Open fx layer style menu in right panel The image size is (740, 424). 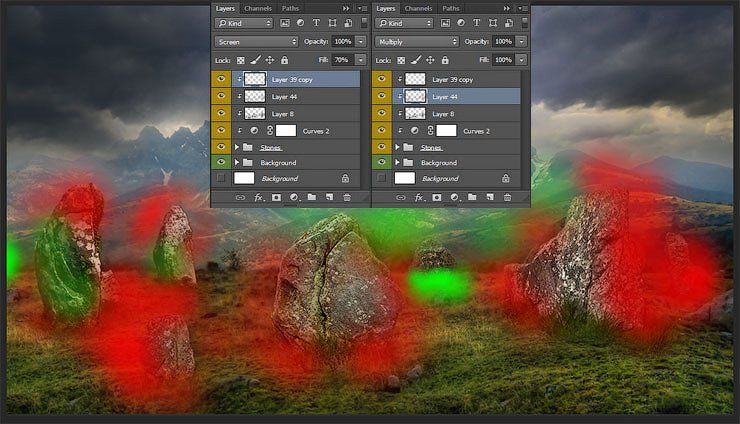(419, 197)
